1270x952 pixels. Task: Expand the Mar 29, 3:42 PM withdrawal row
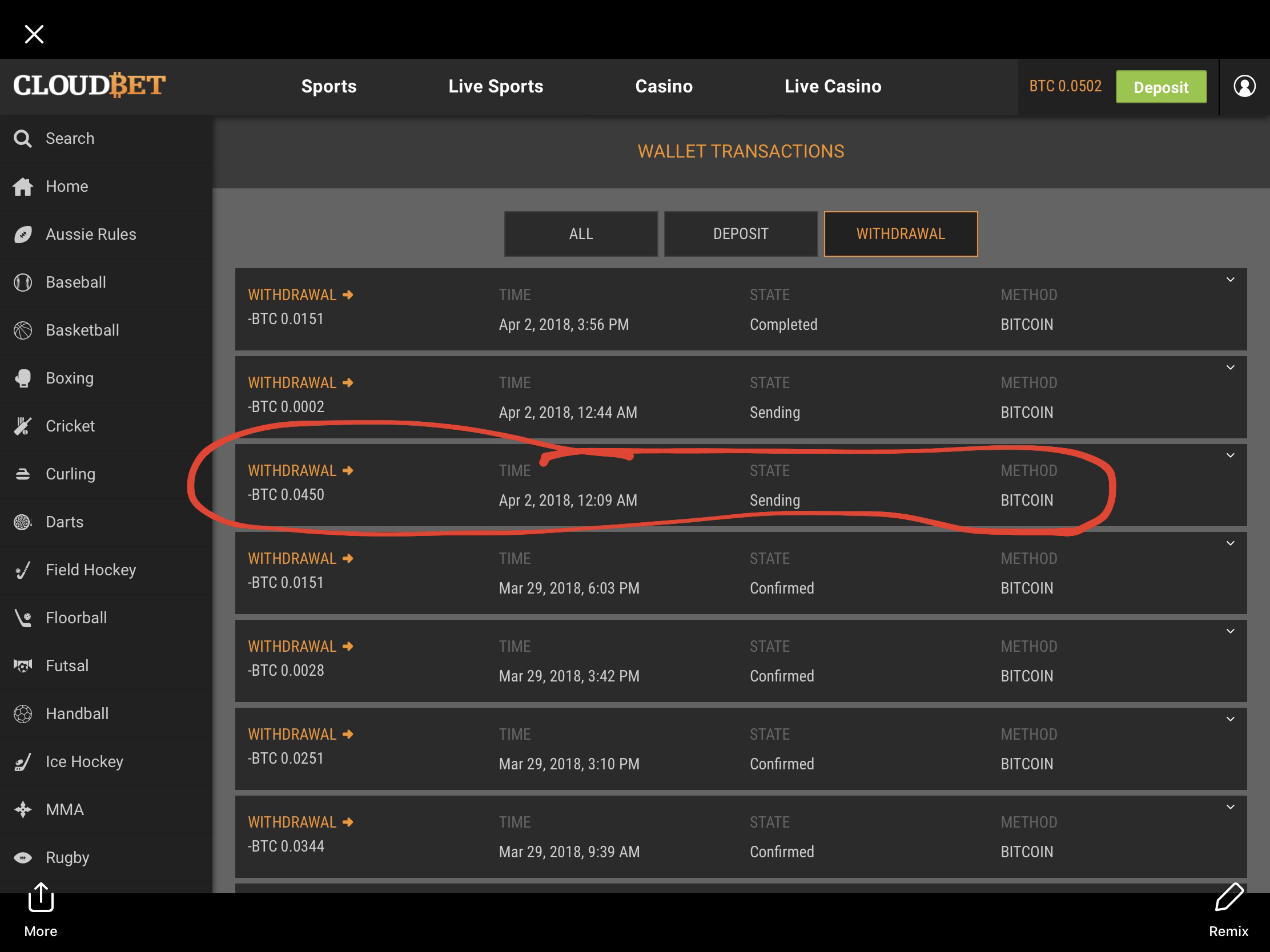coord(1231,631)
